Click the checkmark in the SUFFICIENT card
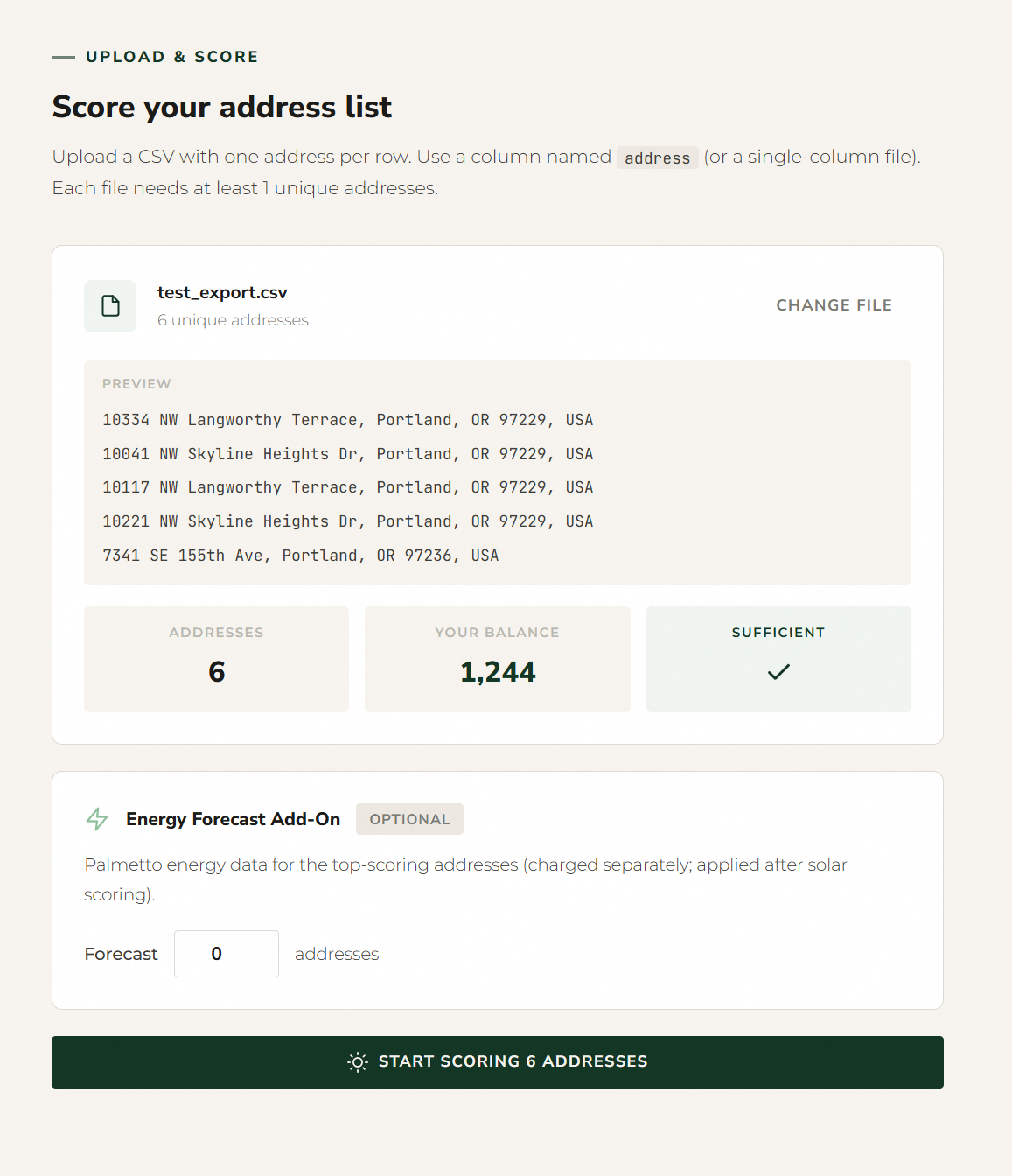Screen dimensions: 1012x1176 click(x=778, y=672)
